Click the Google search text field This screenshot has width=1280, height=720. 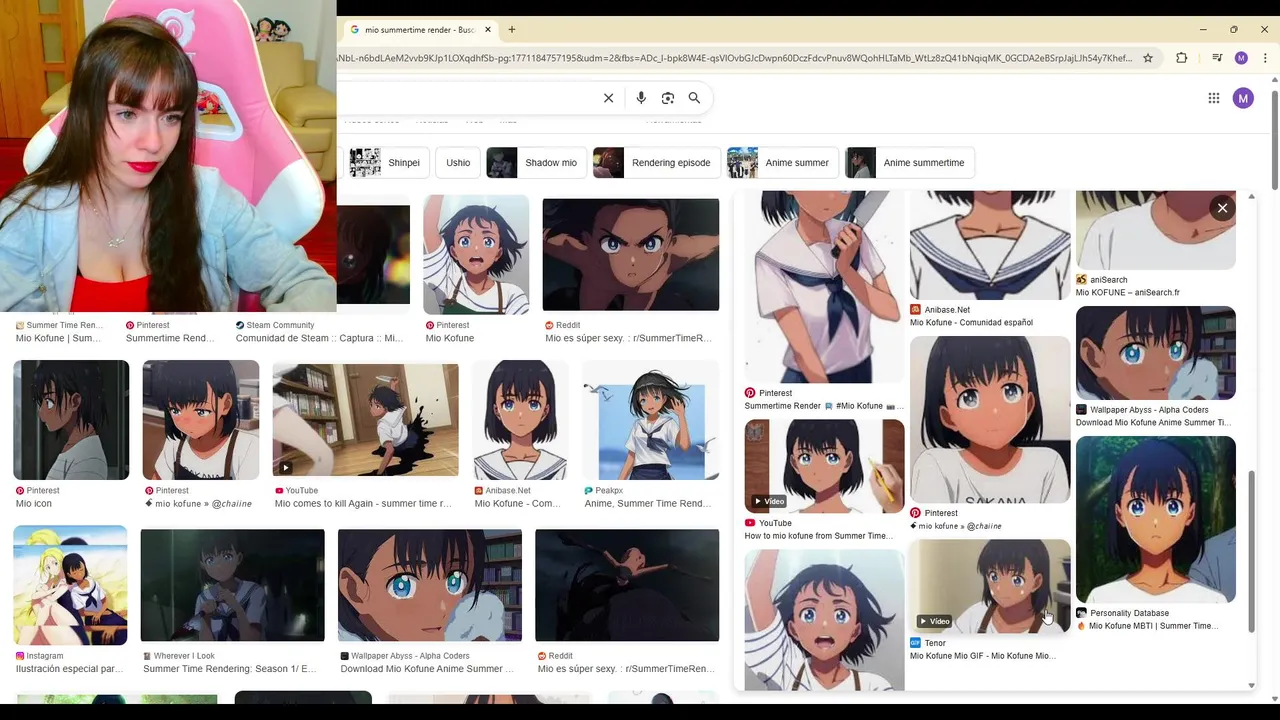465,98
